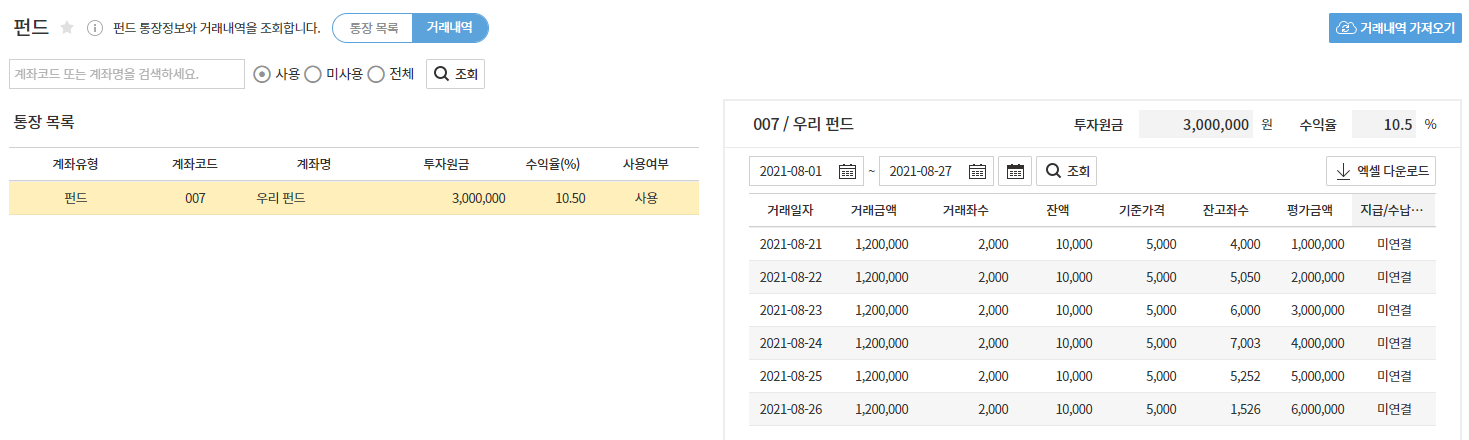Download transactions with 엑셀 다운로드
1469x440 pixels.
click(x=1381, y=171)
